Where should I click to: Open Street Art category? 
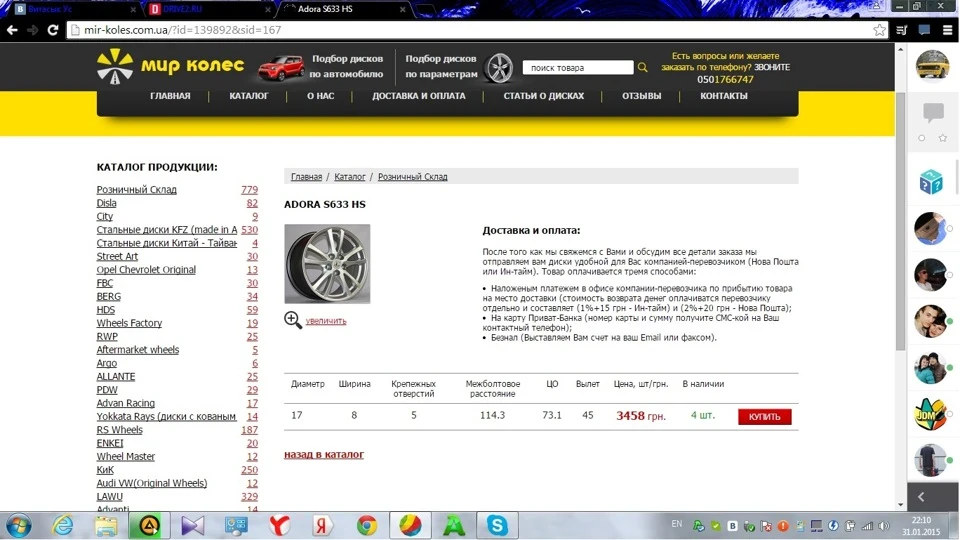(x=117, y=257)
